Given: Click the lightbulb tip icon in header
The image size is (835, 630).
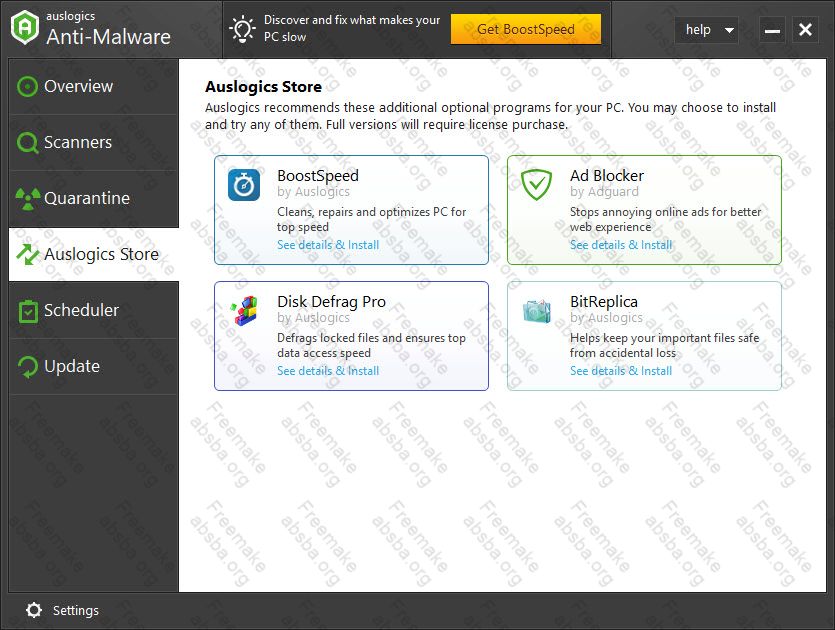Looking at the screenshot, I should pos(243,29).
